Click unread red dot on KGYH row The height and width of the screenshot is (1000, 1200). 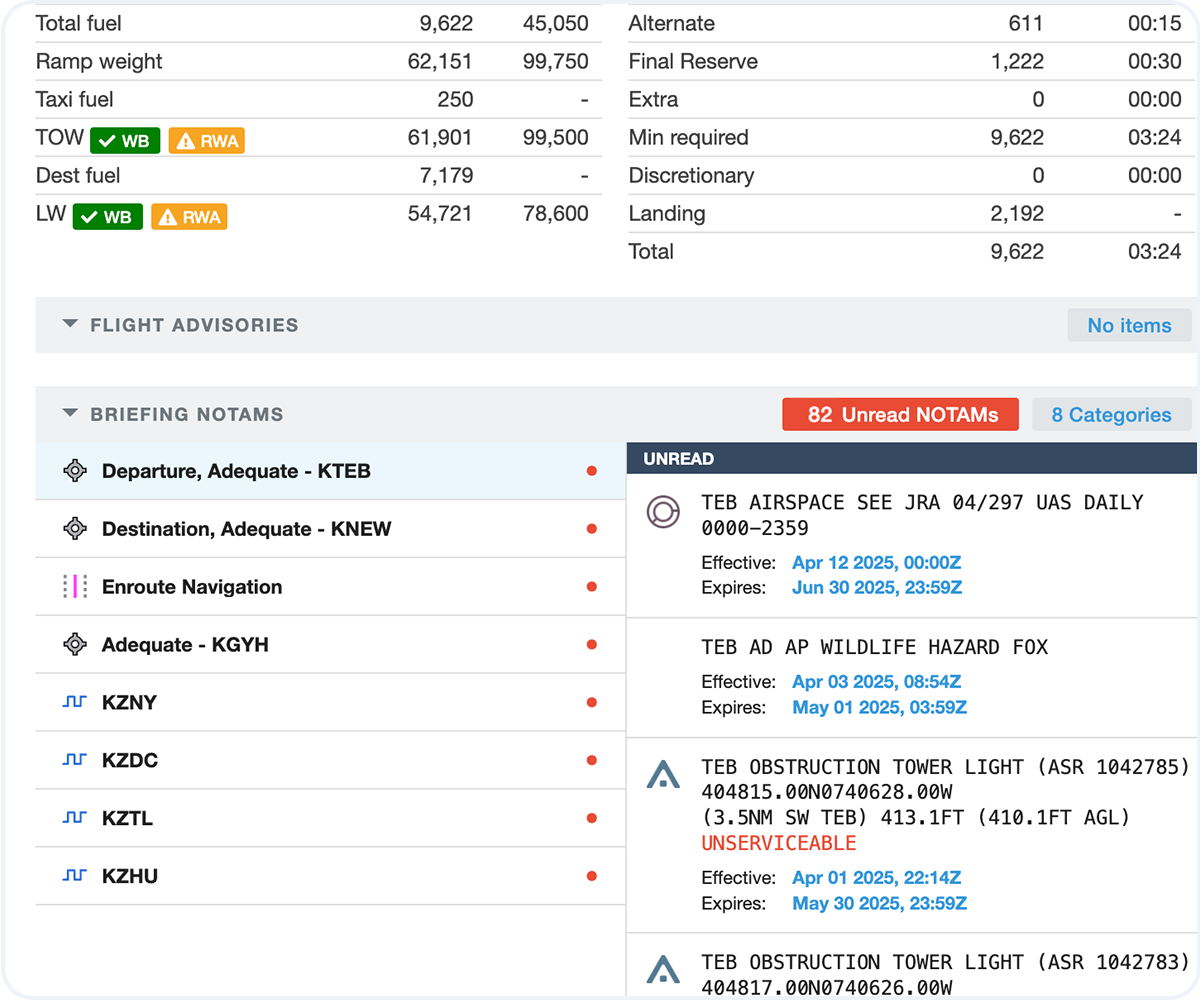tap(592, 645)
